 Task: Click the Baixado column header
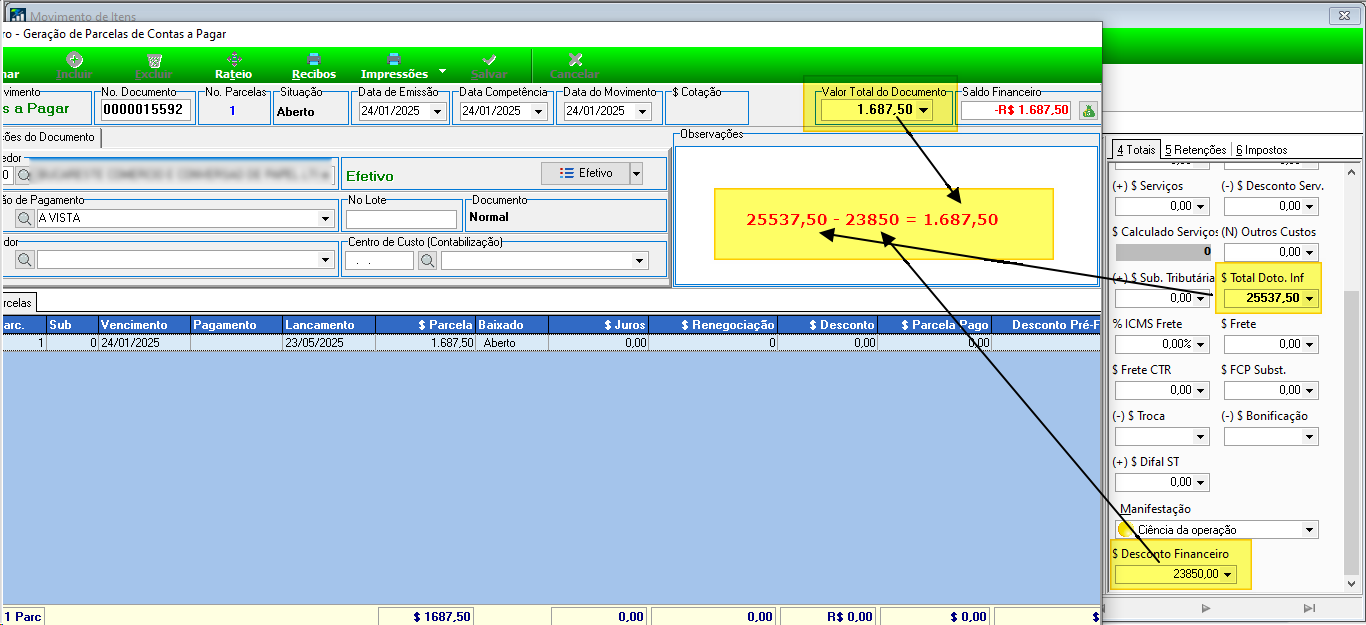[512, 325]
